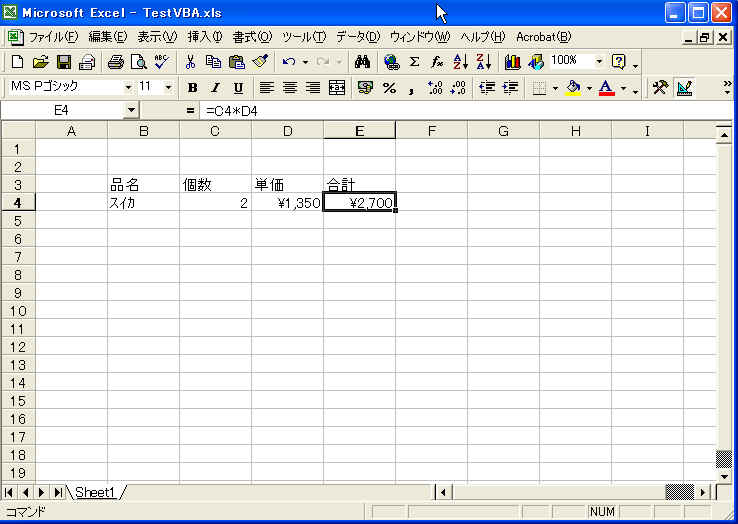This screenshot has height=524, width=738.
Task: Increase the indent icon
Action: [510, 88]
